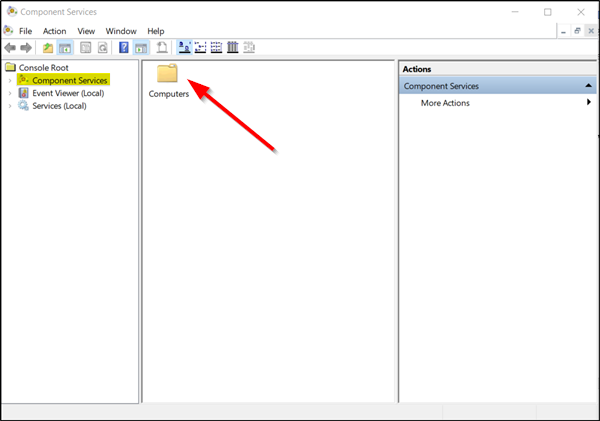
Task: Click More Actions in Actions pane
Action: pos(445,103)
